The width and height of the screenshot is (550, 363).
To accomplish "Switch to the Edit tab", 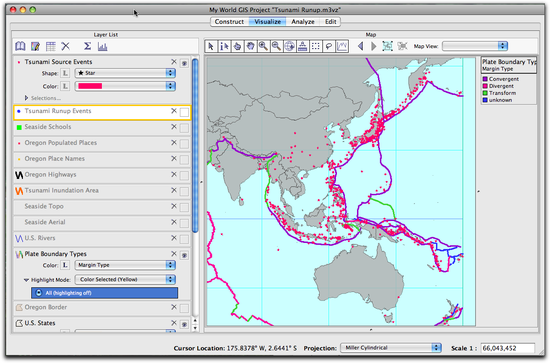I will click(x=330, y=22).
